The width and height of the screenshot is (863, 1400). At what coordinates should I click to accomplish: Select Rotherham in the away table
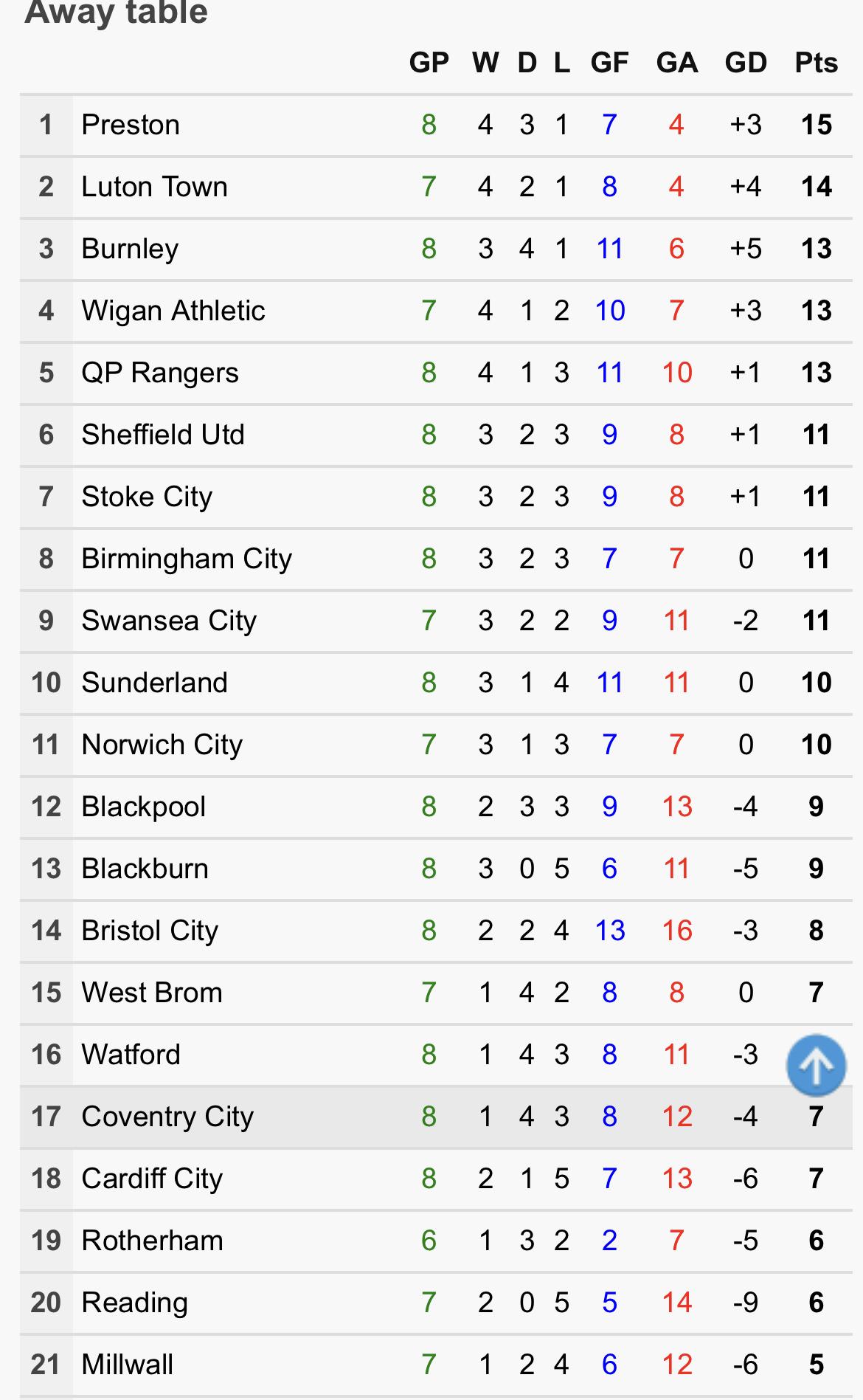pos(152,1241)
